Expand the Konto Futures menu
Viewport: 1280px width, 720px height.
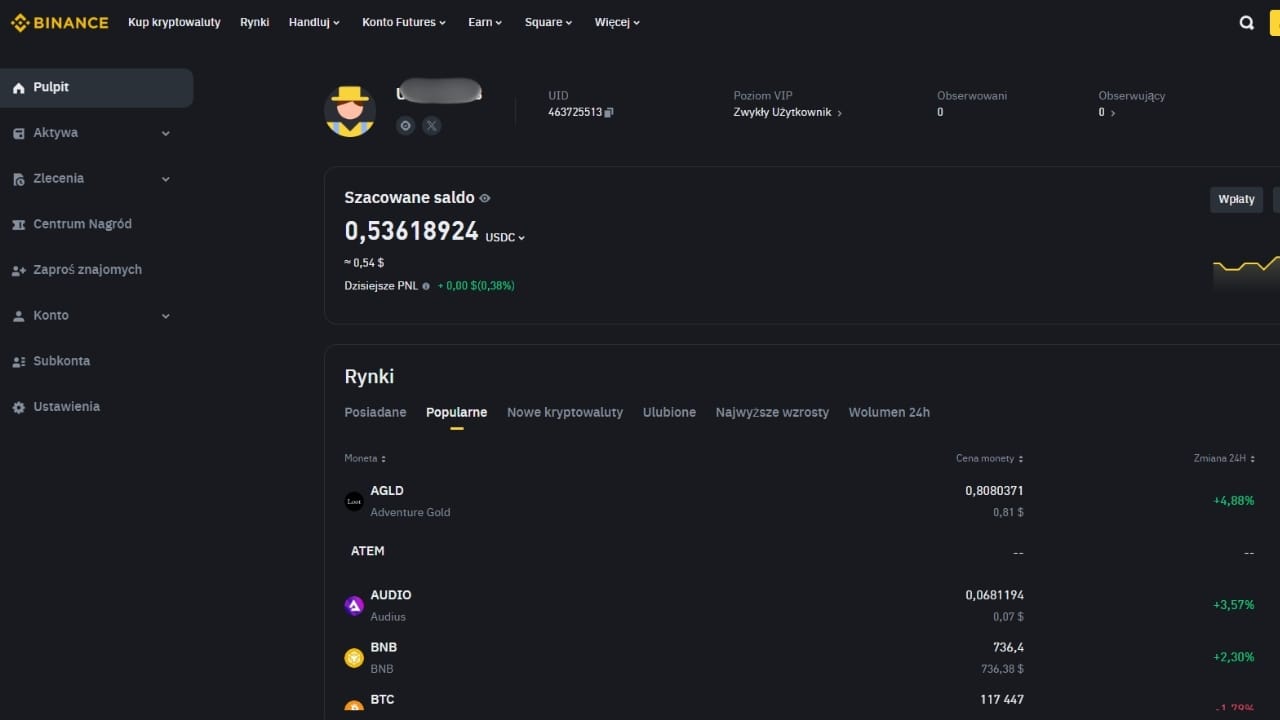pyautogui.click(x=404, y=22)
